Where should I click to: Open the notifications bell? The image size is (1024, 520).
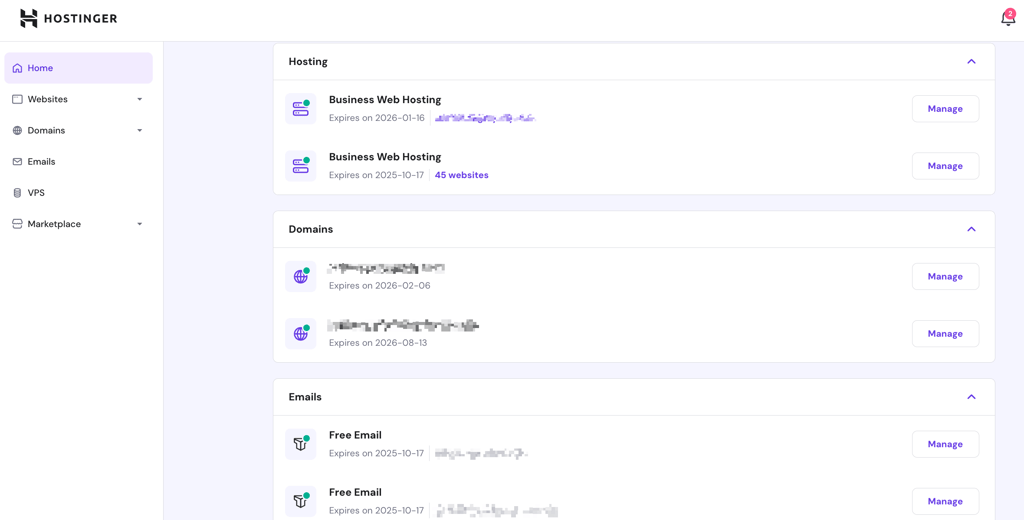1008,18
